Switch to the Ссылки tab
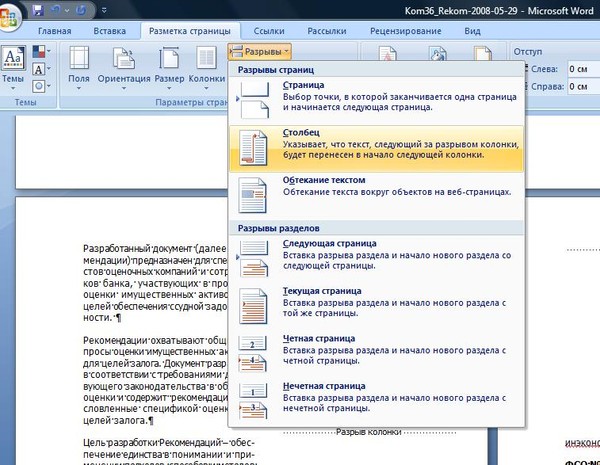 click(x=269, y=31)
